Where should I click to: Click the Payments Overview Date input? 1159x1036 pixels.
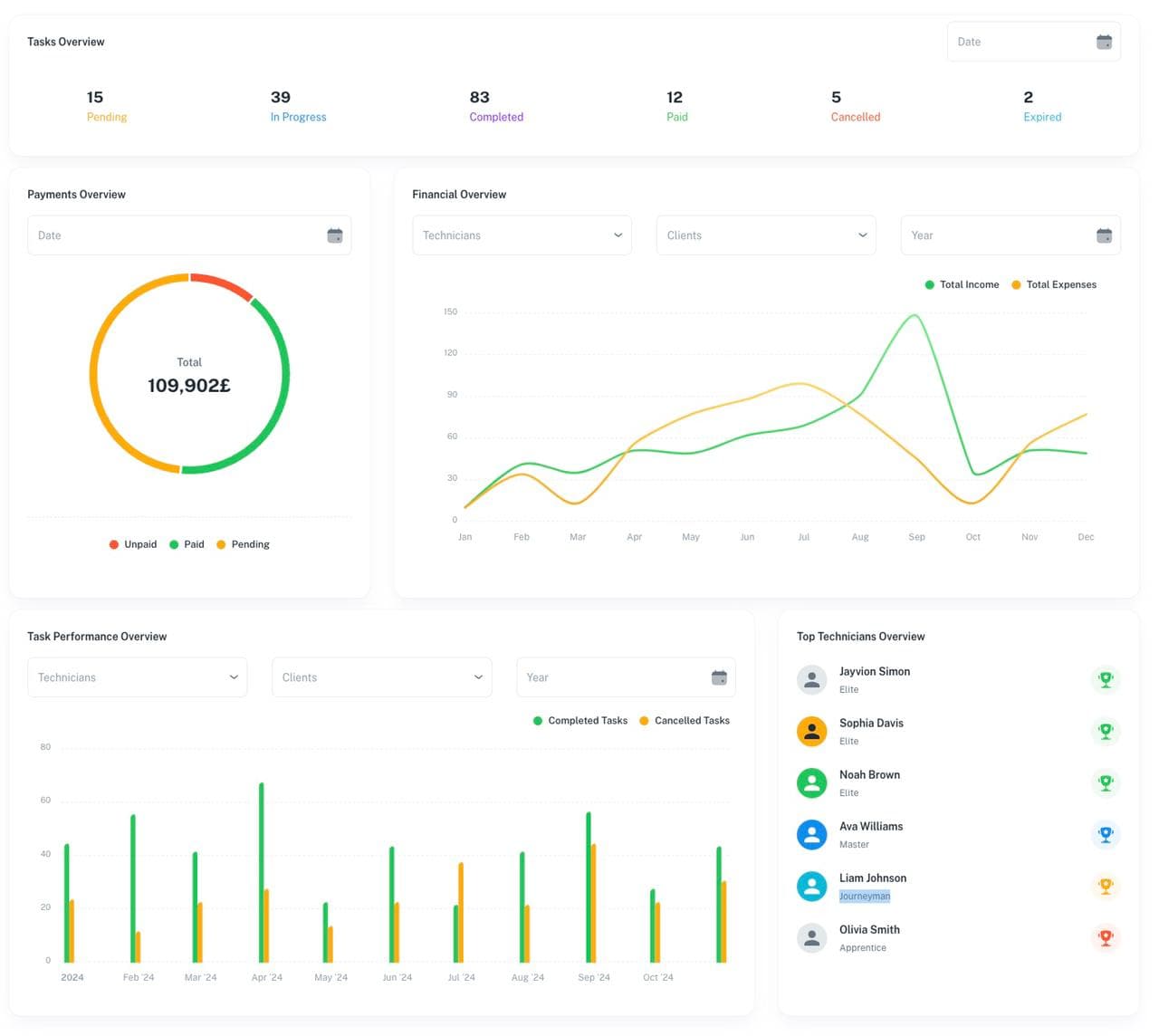point(189,235)
